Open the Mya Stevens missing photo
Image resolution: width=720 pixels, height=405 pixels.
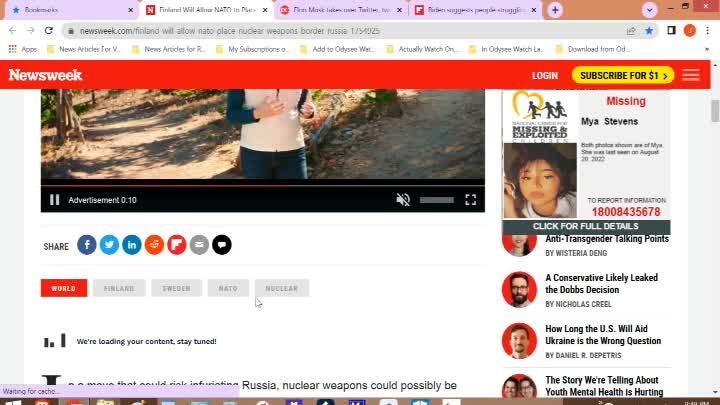click(540, 180)
